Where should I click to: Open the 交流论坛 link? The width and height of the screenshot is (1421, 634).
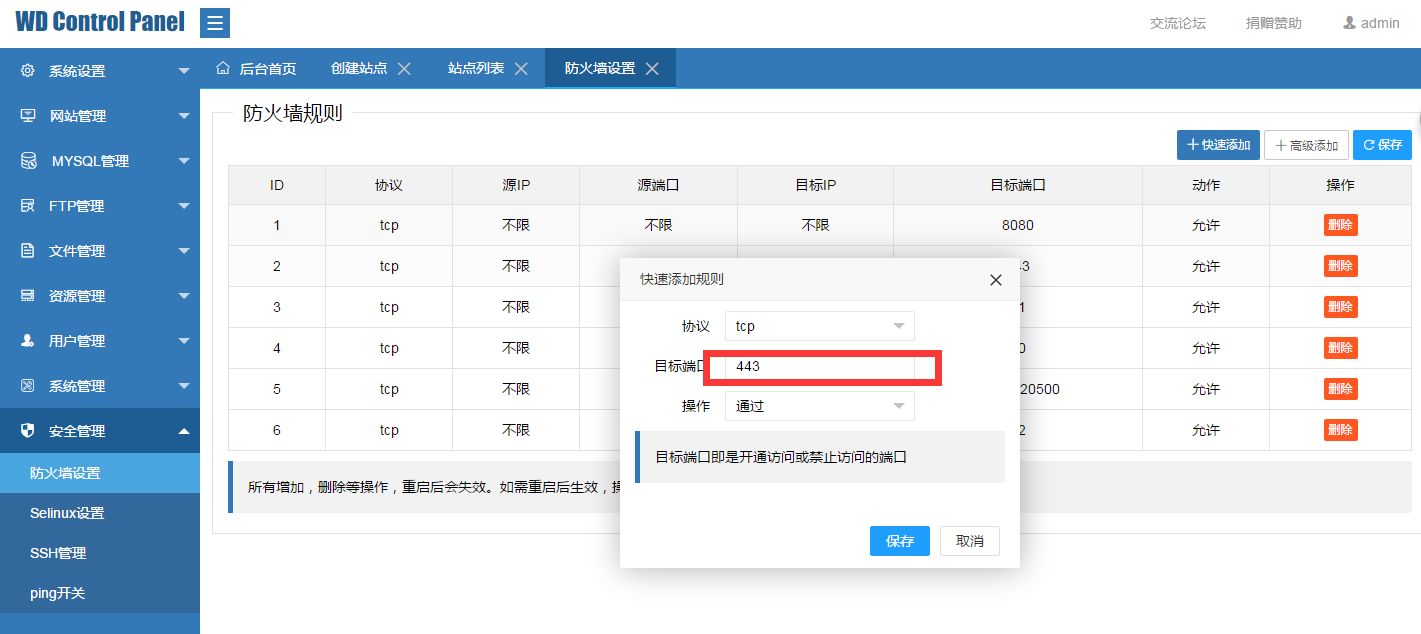[1178, 22]
